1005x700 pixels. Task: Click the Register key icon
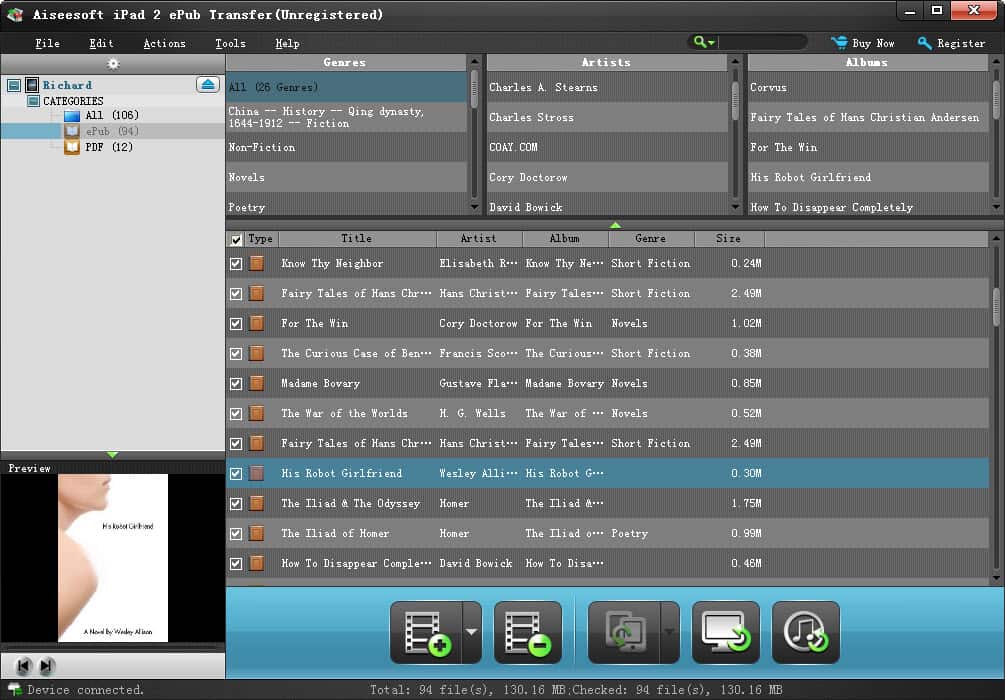pyautogui.click(x=924, y=43)
